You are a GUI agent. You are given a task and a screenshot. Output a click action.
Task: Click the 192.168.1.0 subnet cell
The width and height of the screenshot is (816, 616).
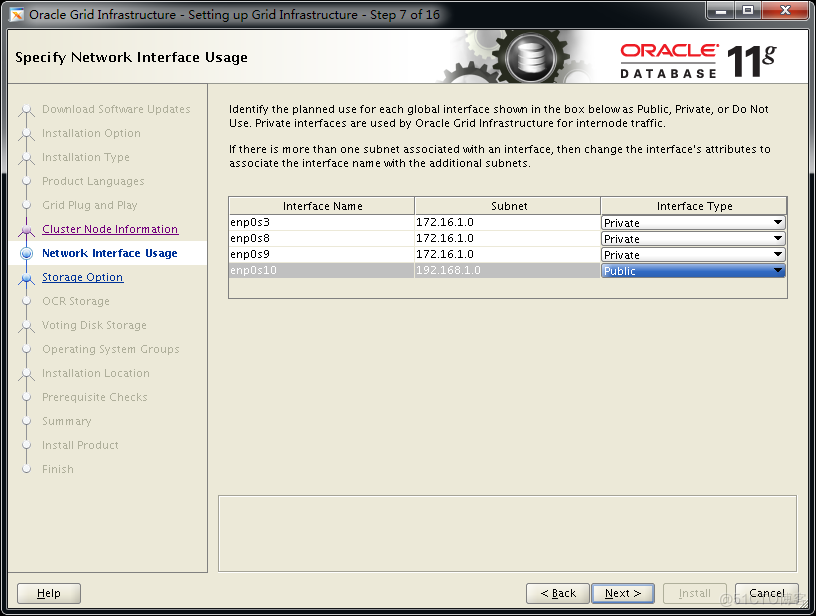tap(507, 270)
